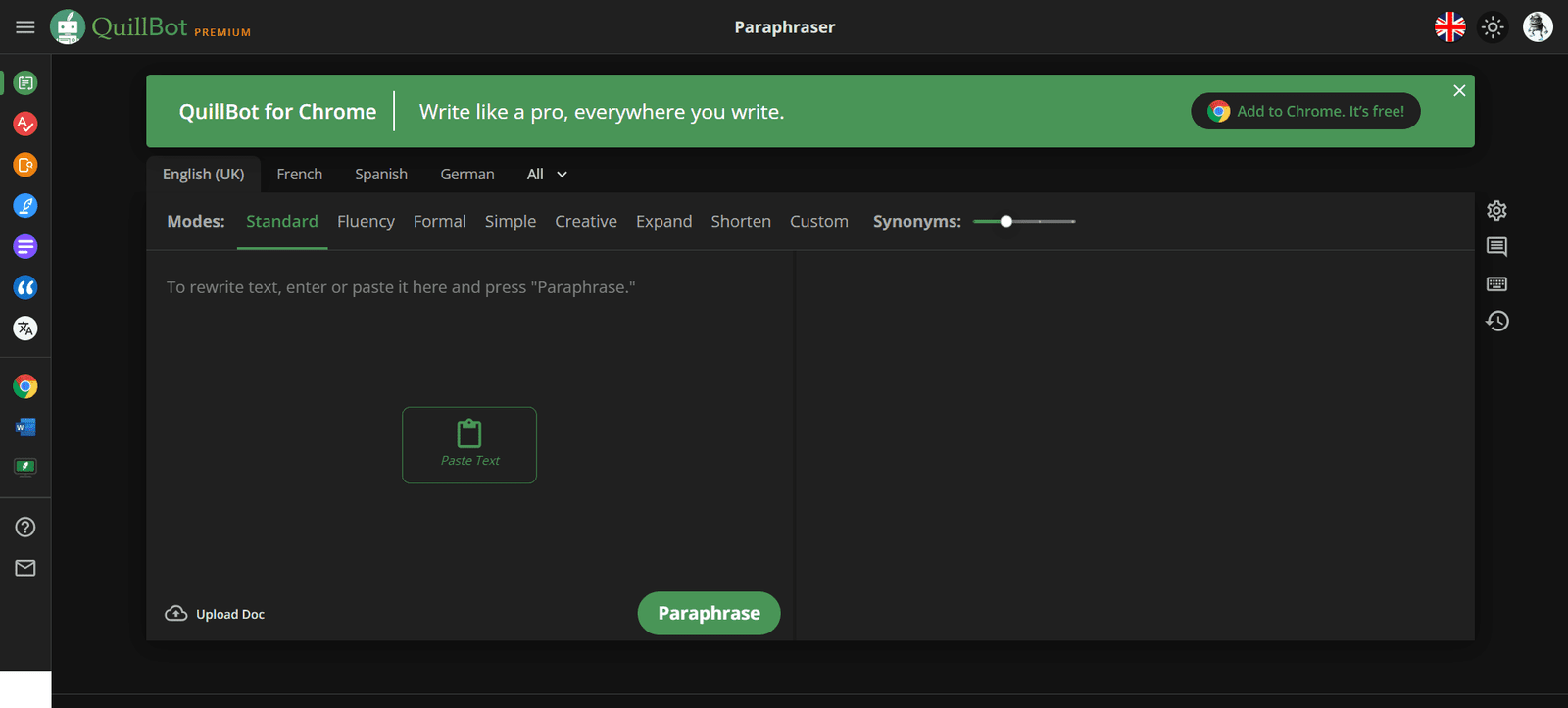The width and height of the screenshot is (1568, 708).
Task: Click the Paste Text clipboard box
Action: point(469,445)
